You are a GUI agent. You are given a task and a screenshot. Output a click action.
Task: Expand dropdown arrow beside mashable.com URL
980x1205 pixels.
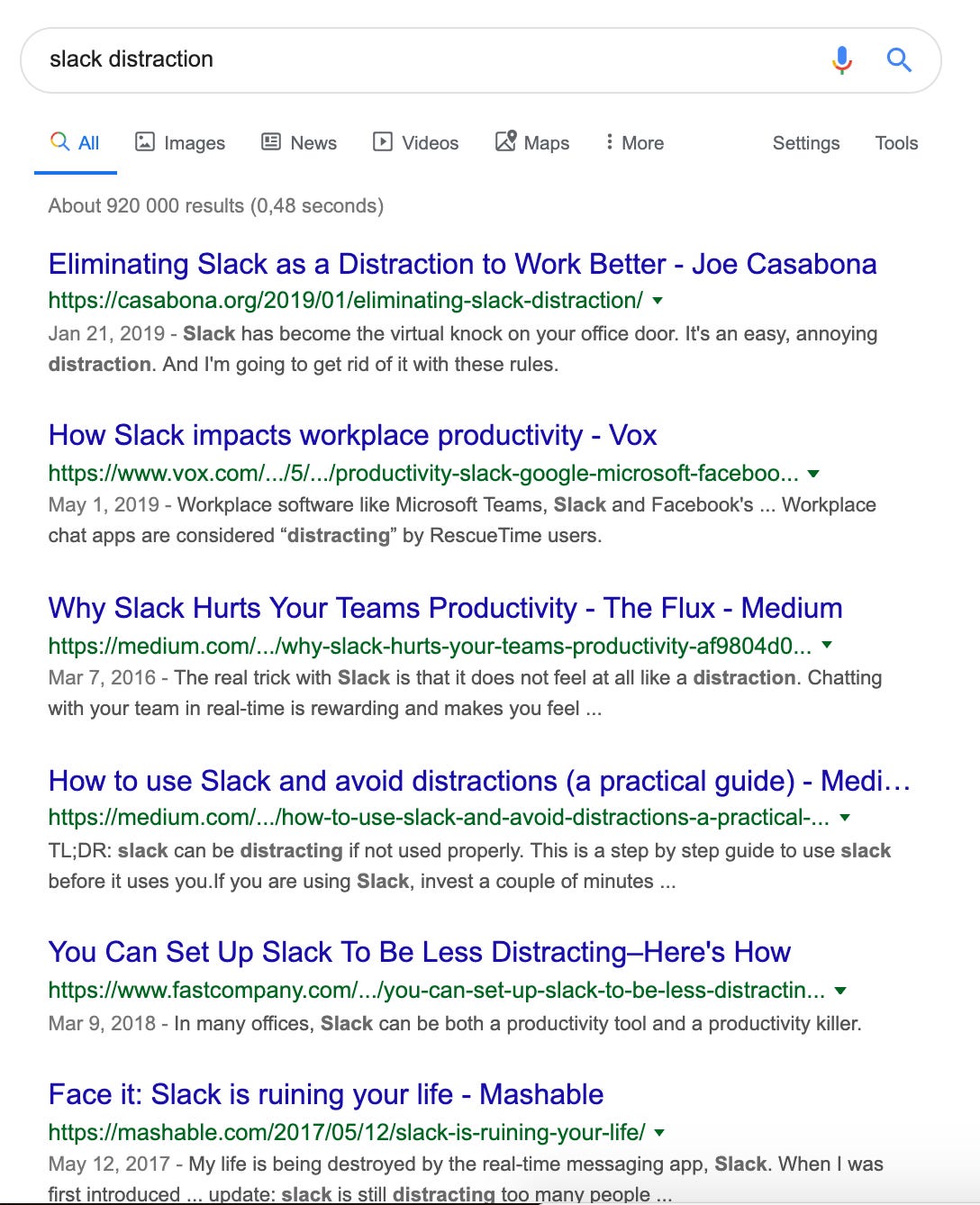[x=660, y=1133]
